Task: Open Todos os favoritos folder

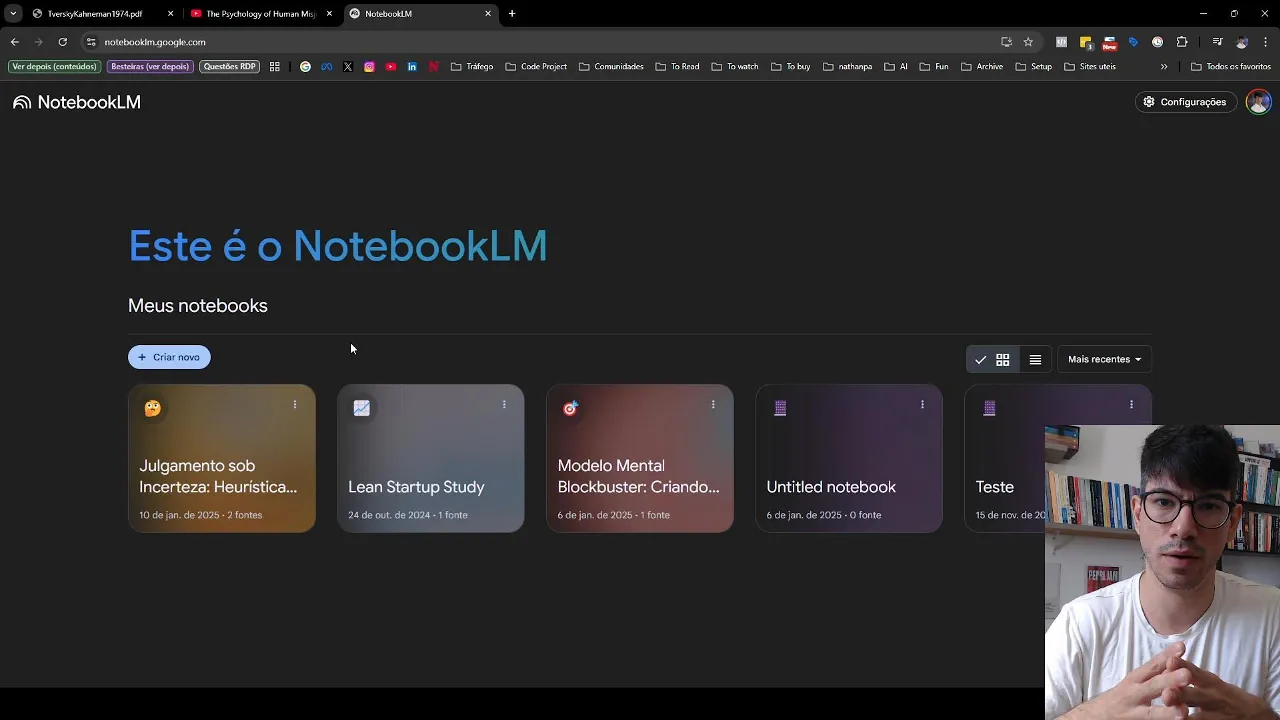Action: [1231, 67]
